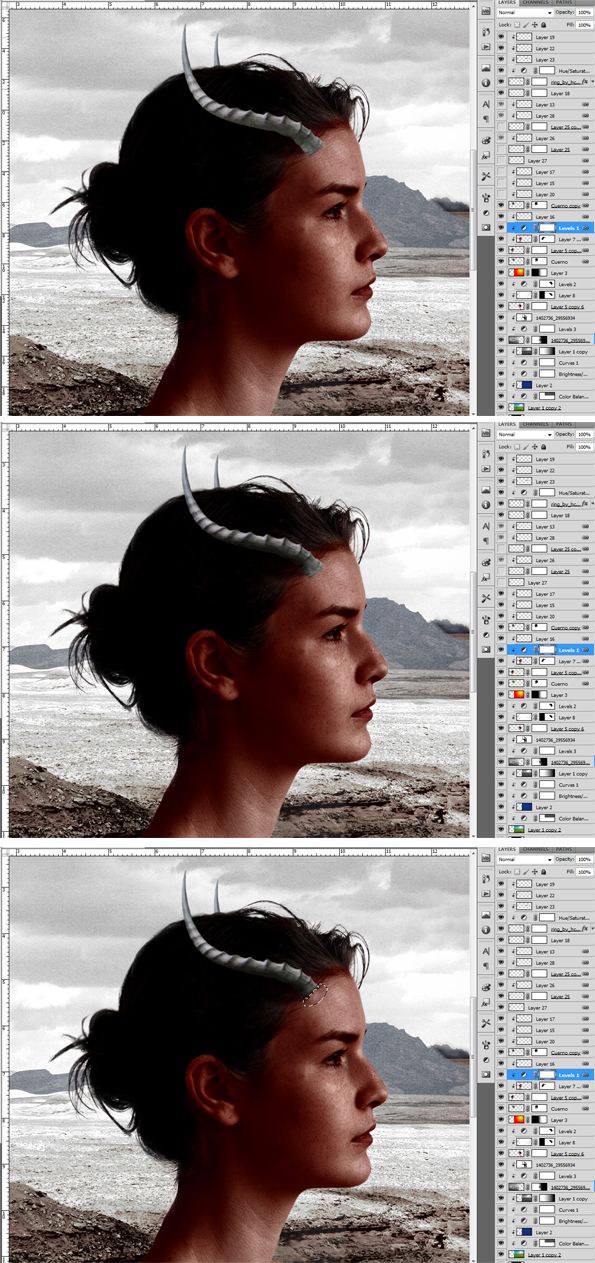Expand layer effects arrow on ring_by layer, middle screenshot

pos(592,504)
